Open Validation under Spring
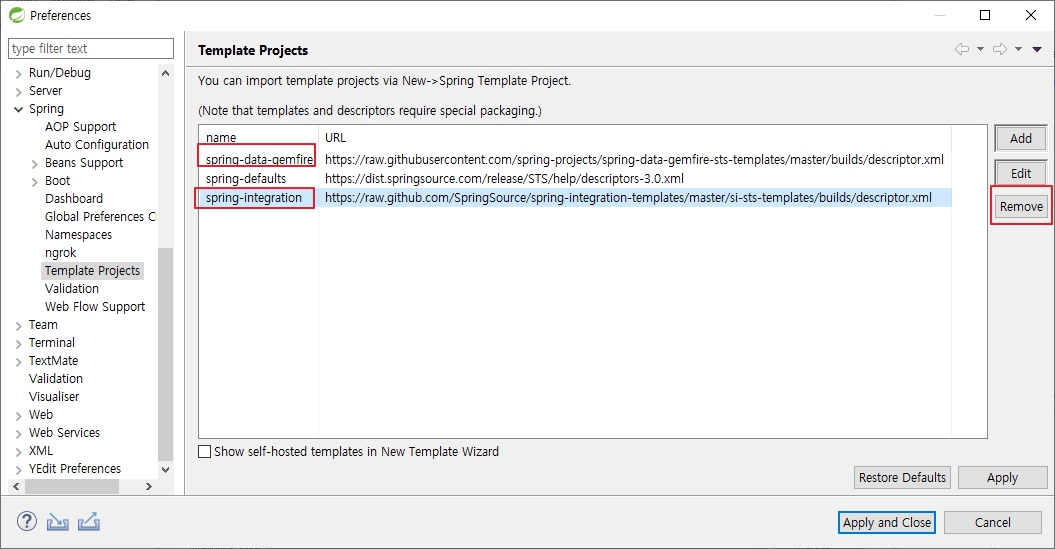This screenshot has height=549, width=1055. point(72,289)
